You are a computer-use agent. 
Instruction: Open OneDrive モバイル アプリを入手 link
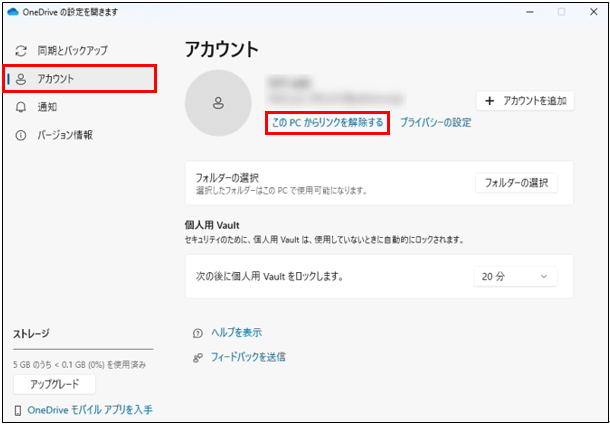pos(90,410)
